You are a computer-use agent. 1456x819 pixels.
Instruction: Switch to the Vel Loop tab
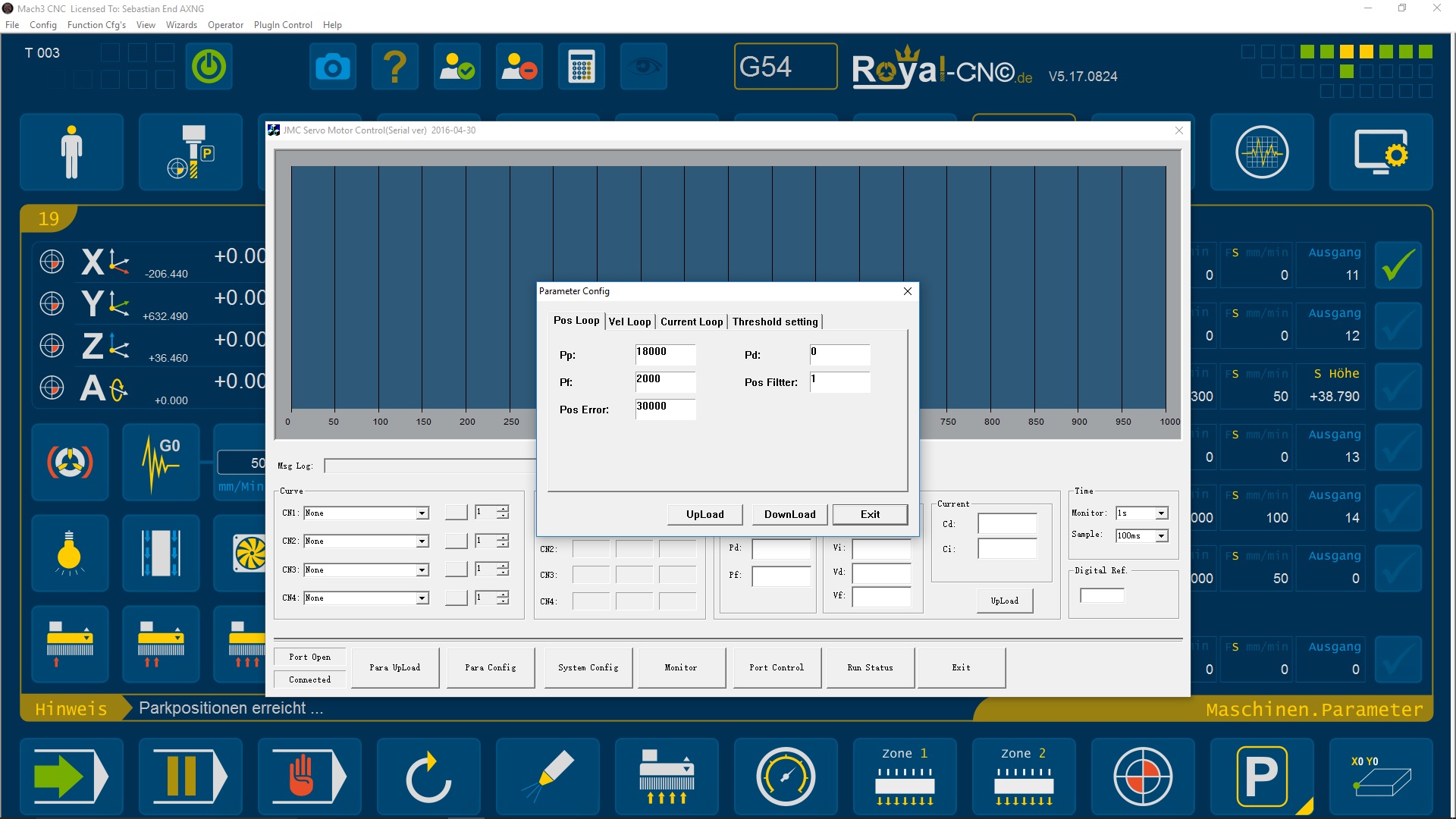[x=629, y=322]
